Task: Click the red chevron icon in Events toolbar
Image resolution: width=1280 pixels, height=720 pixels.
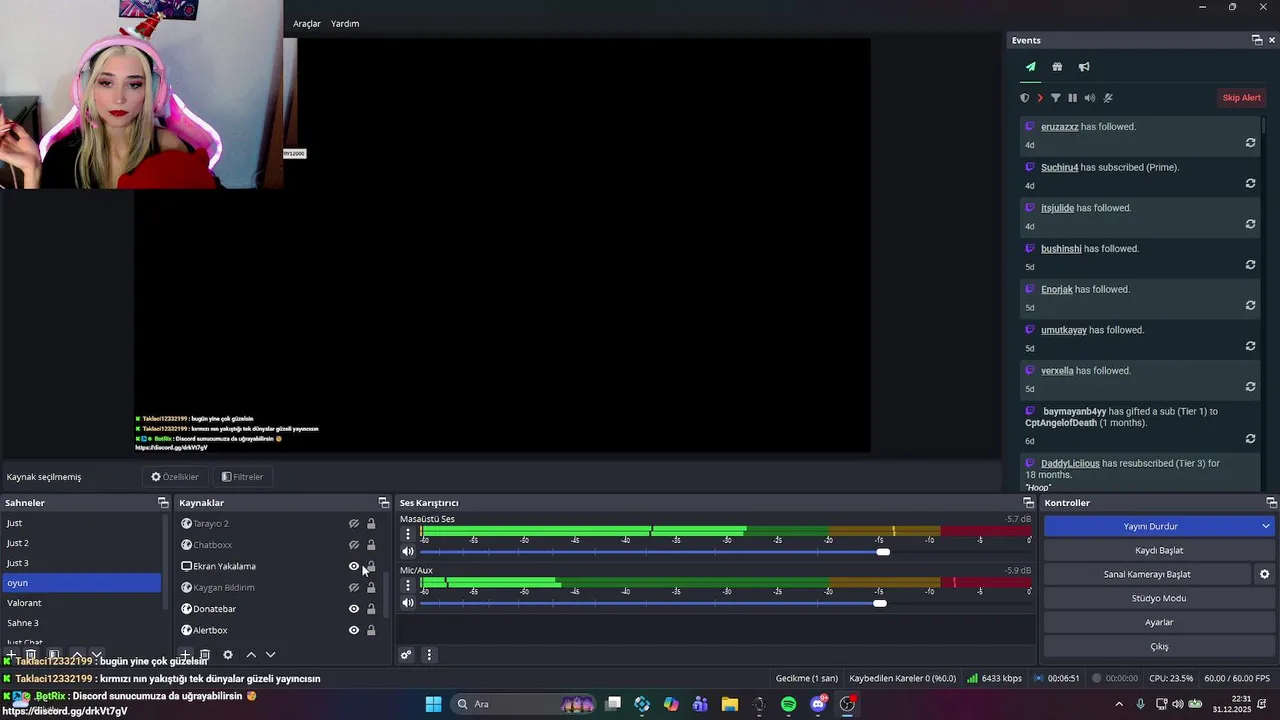Action: (x=1040, y=98)
